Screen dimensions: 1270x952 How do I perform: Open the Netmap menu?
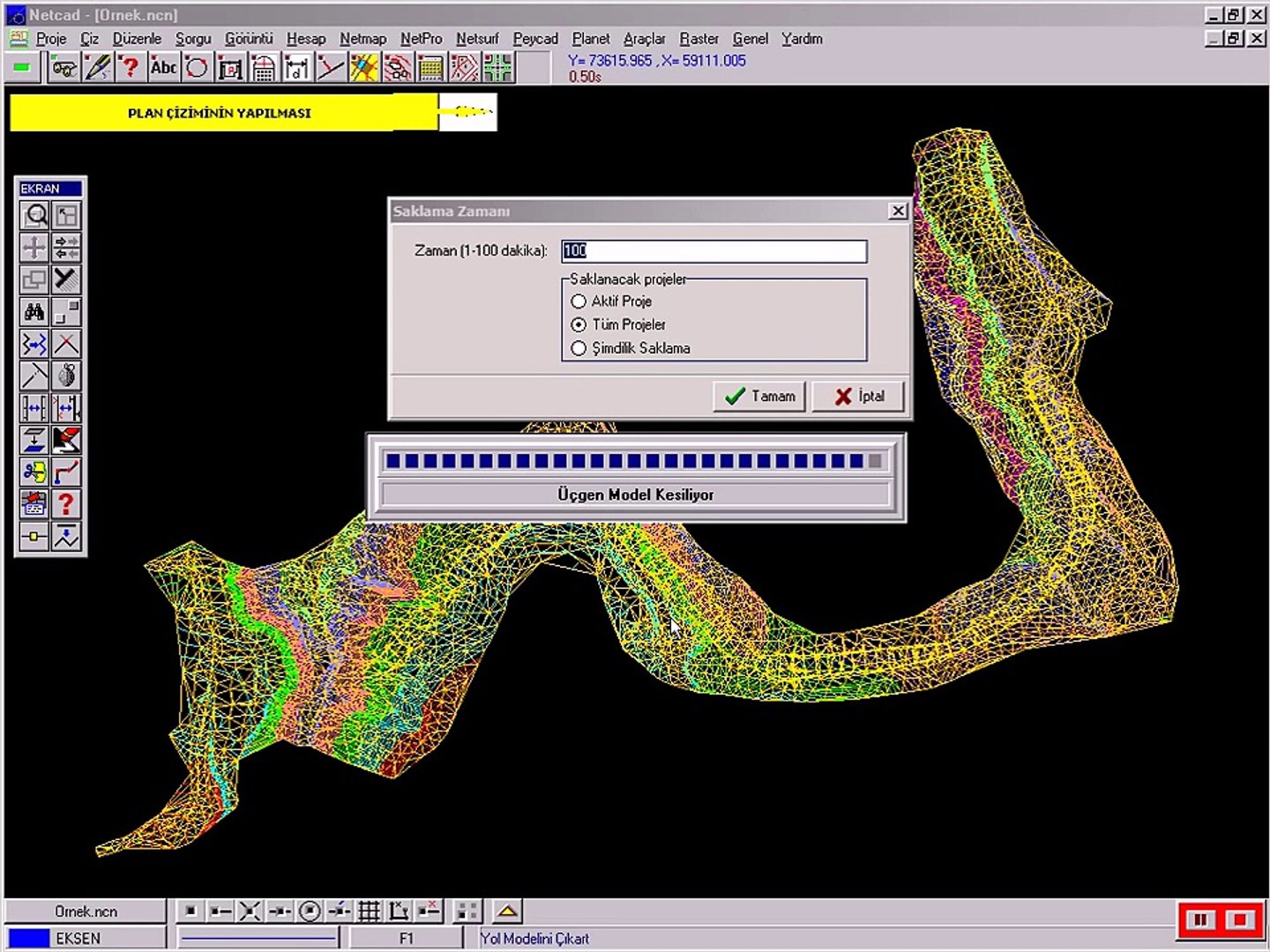coord(362,39)
